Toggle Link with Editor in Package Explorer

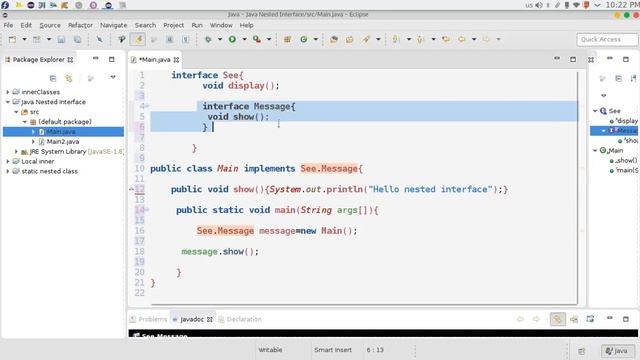click(69, 78)
